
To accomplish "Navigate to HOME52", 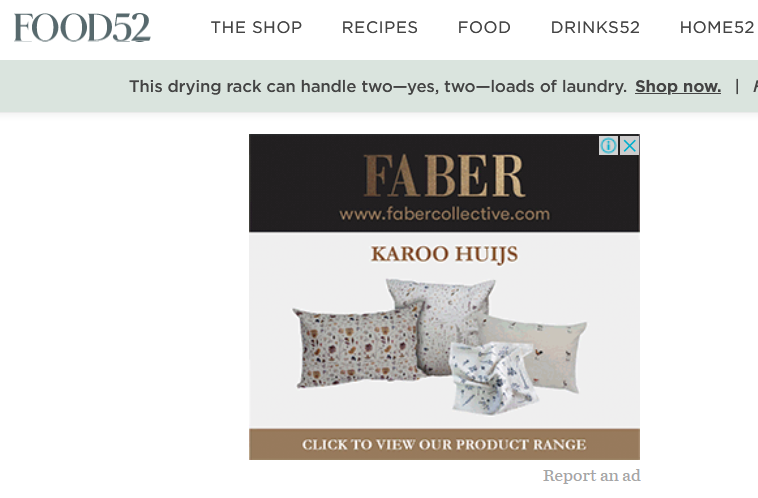I will click(x=717, y=27).
